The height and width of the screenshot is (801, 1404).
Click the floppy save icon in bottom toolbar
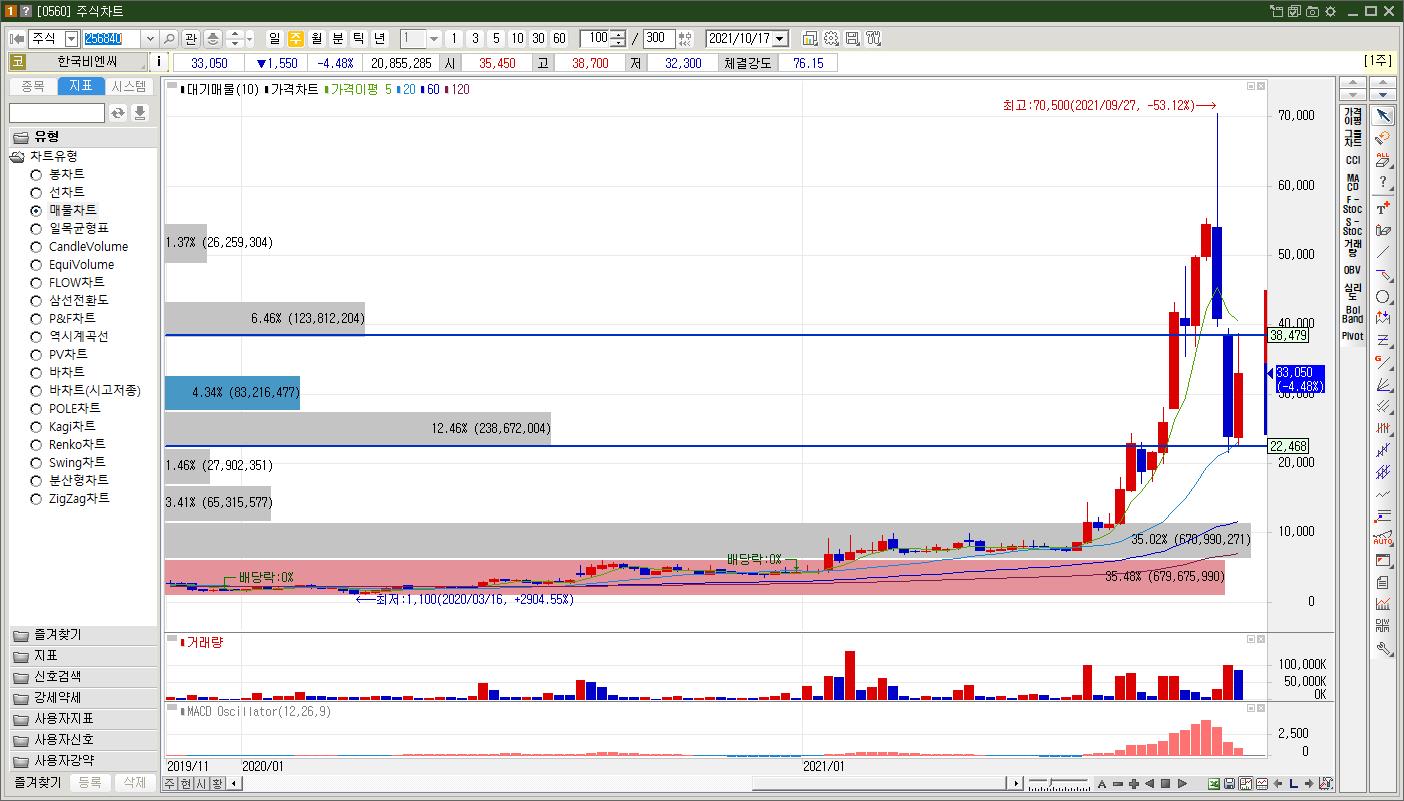(1231, 783)
